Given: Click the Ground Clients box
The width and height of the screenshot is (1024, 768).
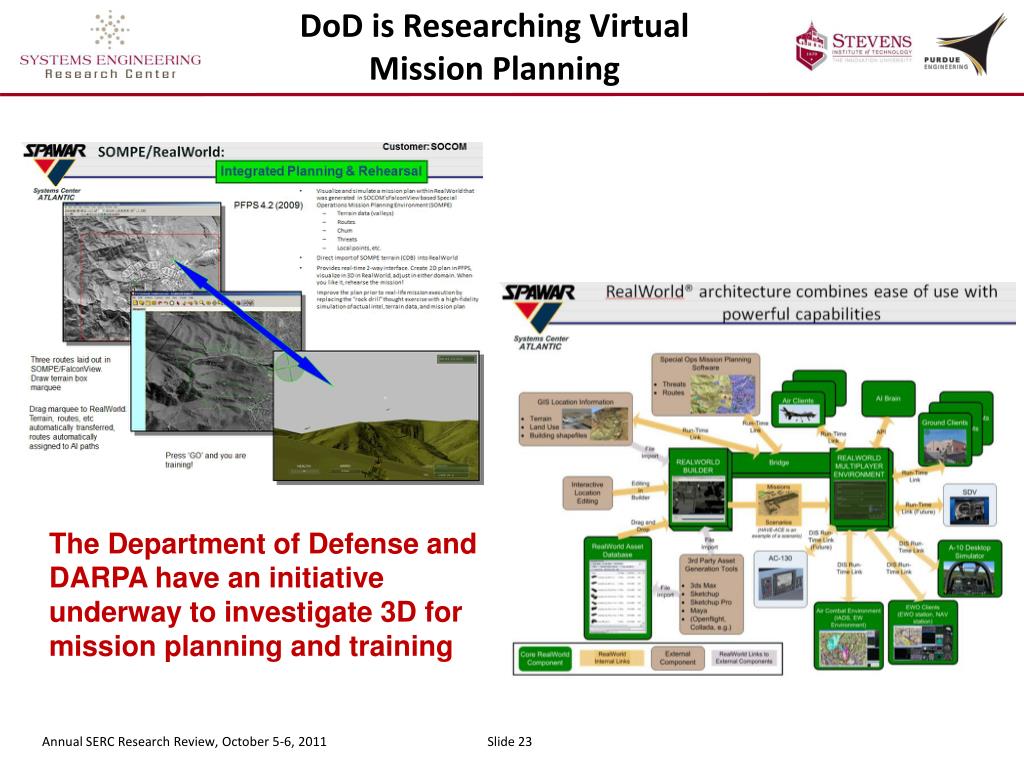Looking at the screenshot, I should click(x=945, y=440).
